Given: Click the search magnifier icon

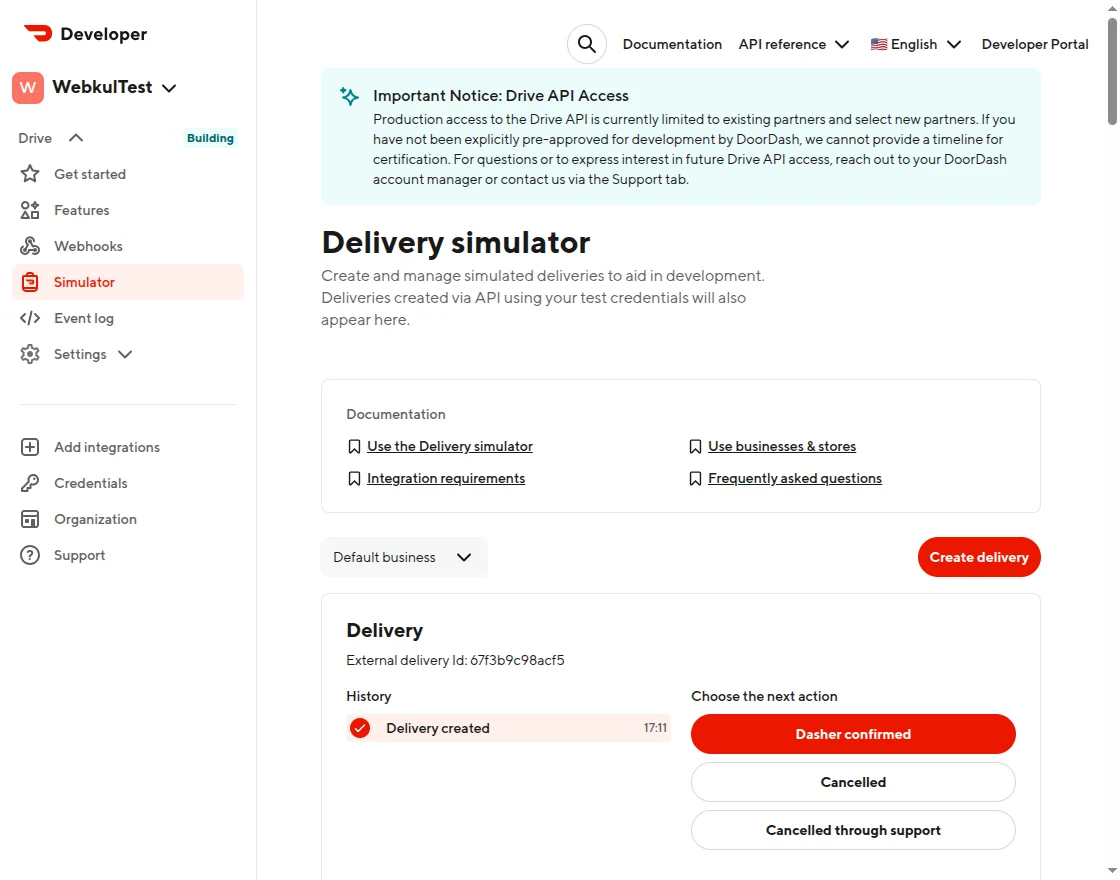Looking at the screenshot, I should [x=587, y=44].
